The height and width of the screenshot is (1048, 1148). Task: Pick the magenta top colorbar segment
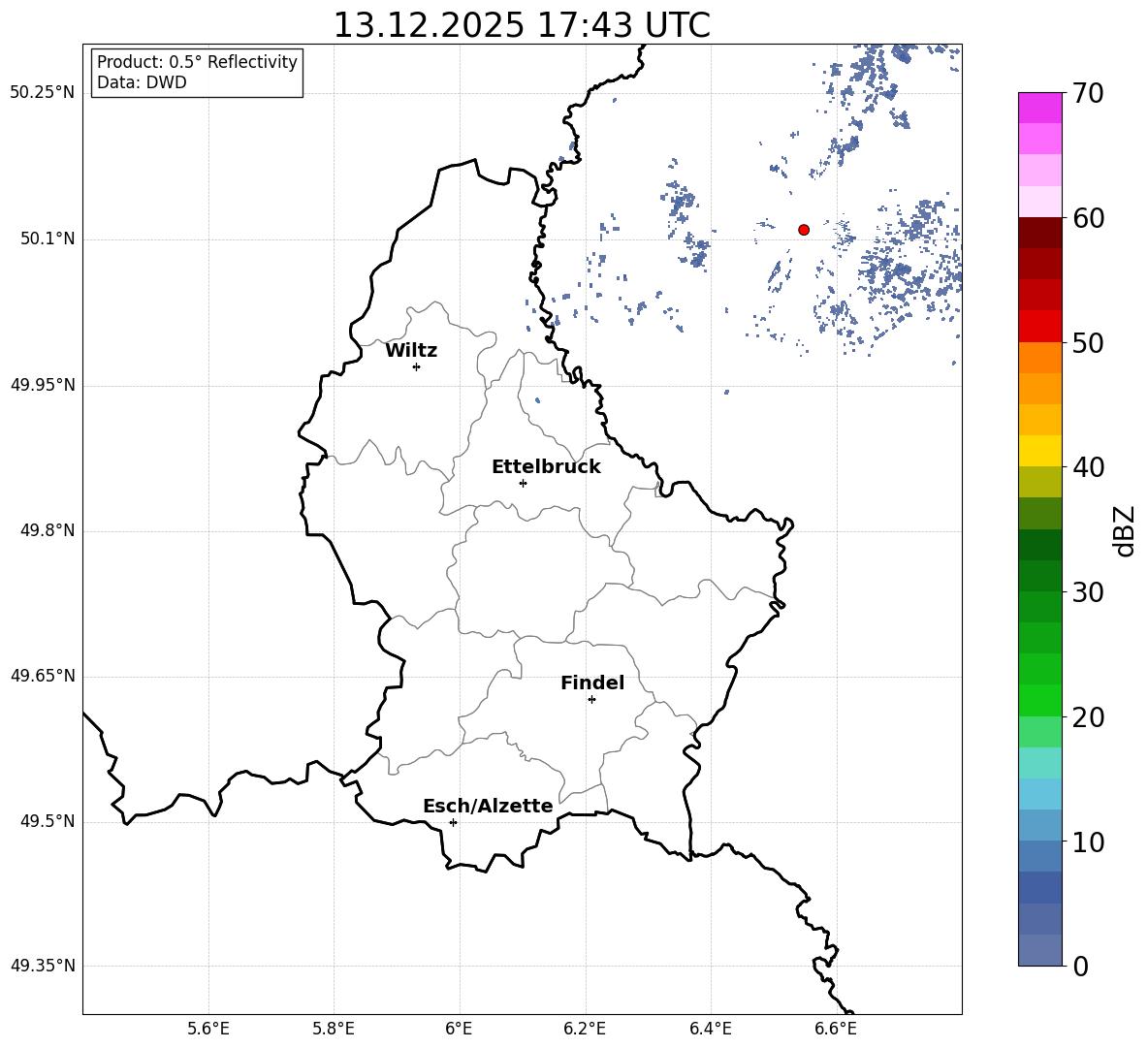pos(1039,108)
